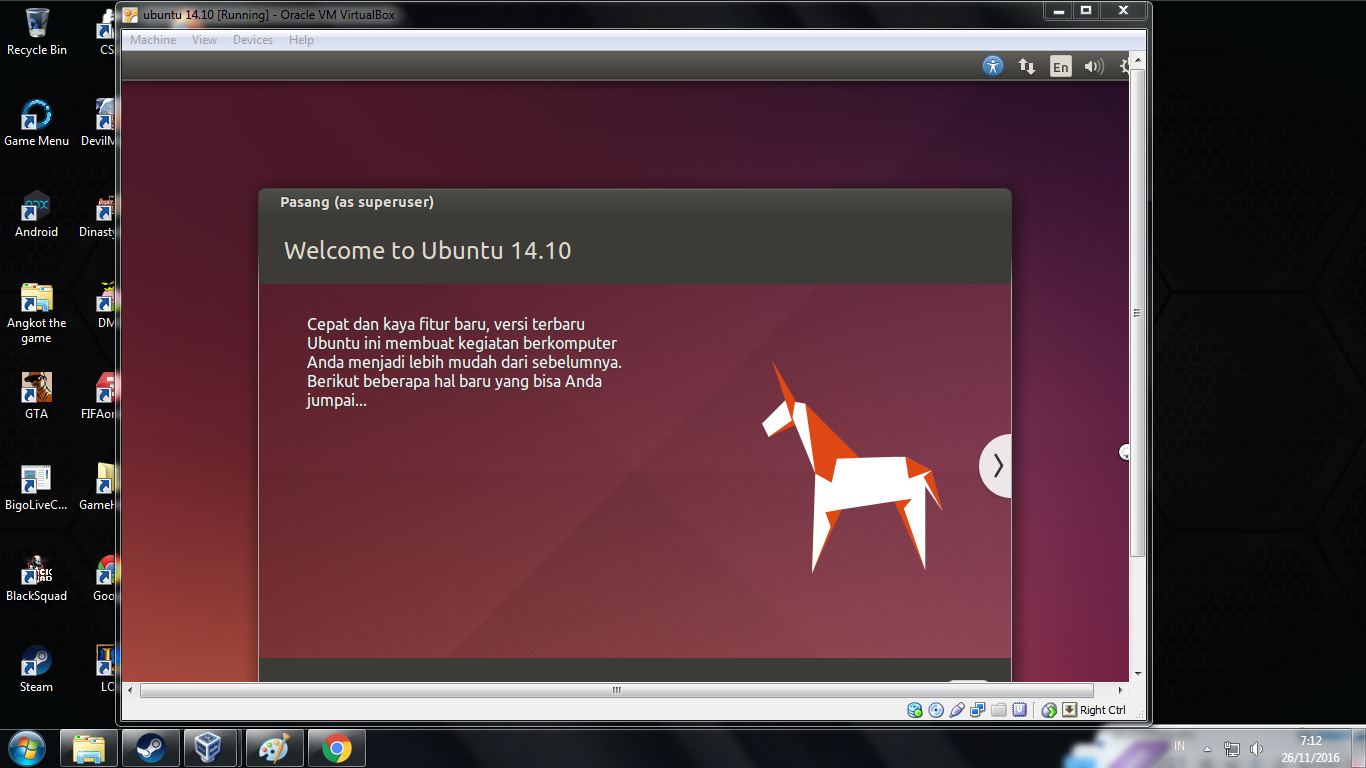1366x768 pixels.
Task: Click the Show Desktop button on taskbar
Action: tap(1359, 748)
